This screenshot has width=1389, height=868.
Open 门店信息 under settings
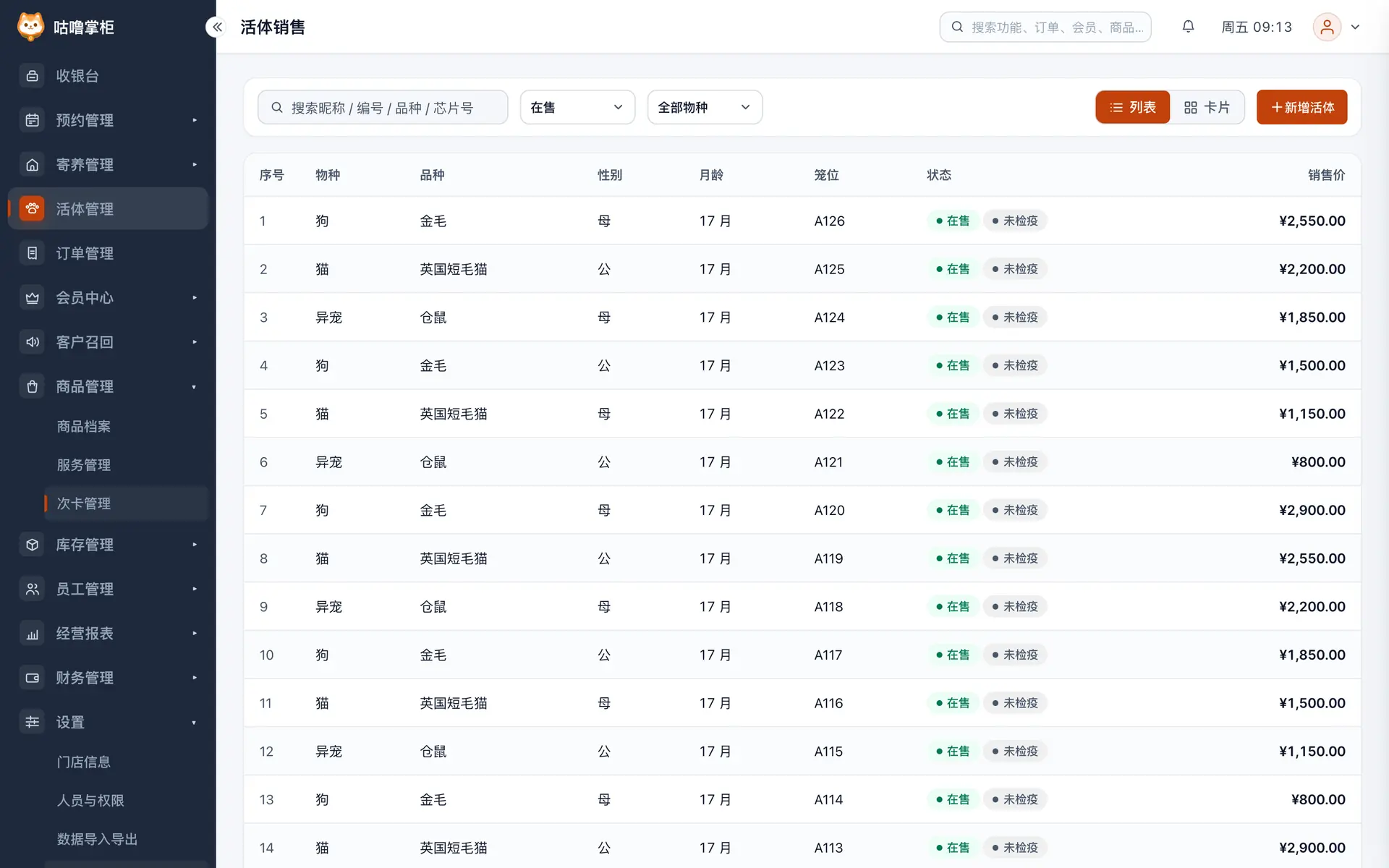84,762
